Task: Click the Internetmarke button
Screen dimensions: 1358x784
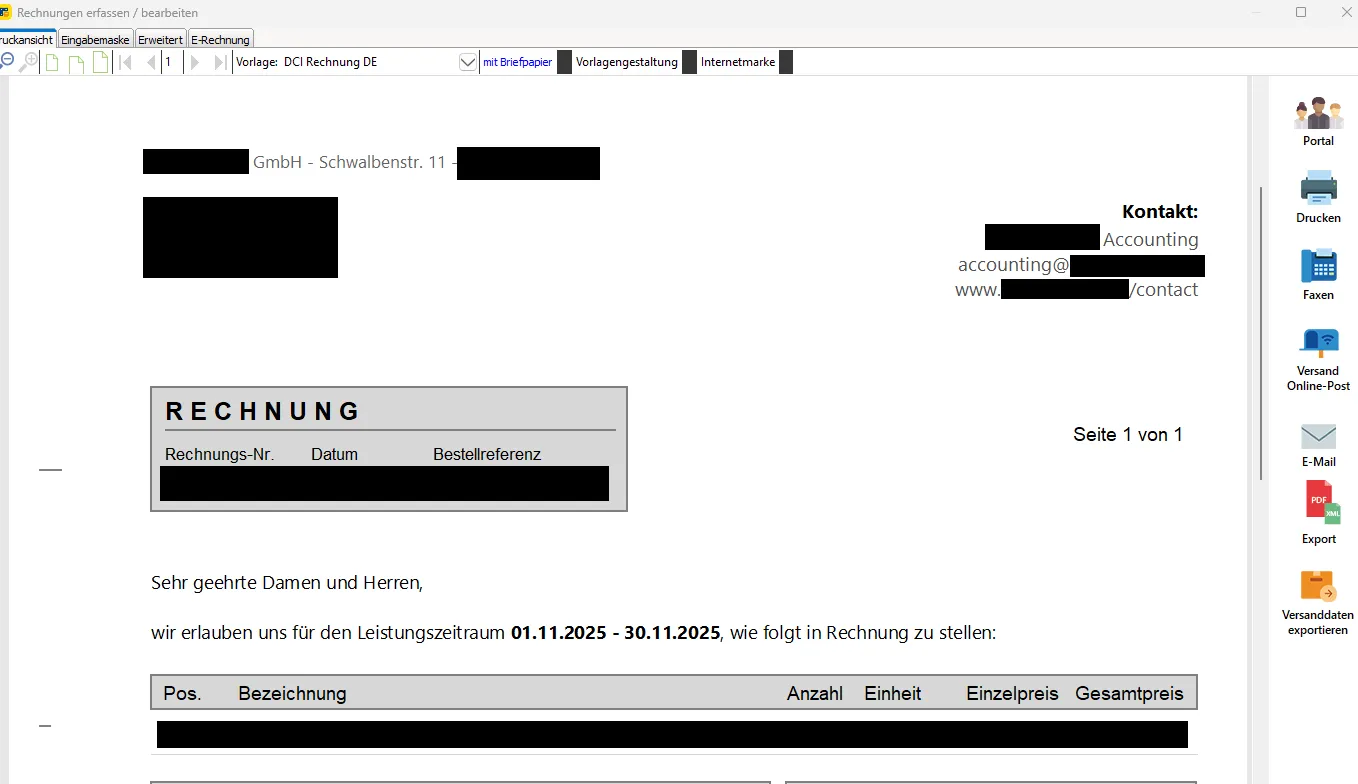Action: point(737,62)
